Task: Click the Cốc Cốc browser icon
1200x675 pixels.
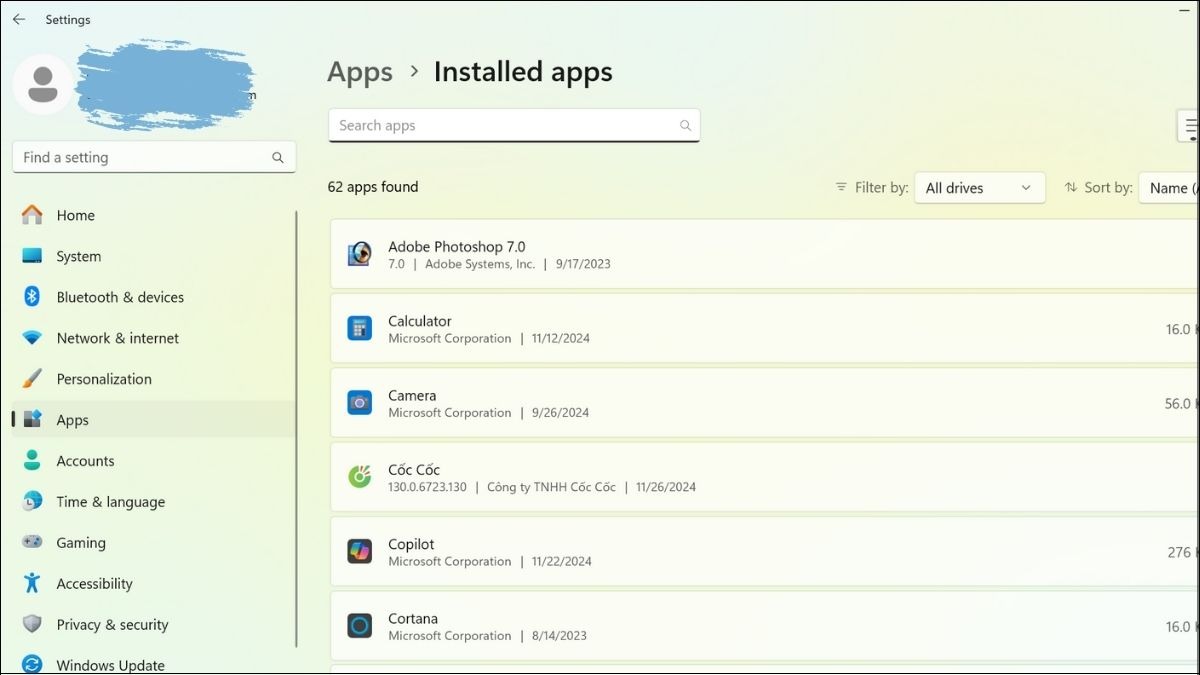Action: coord(359,477)
